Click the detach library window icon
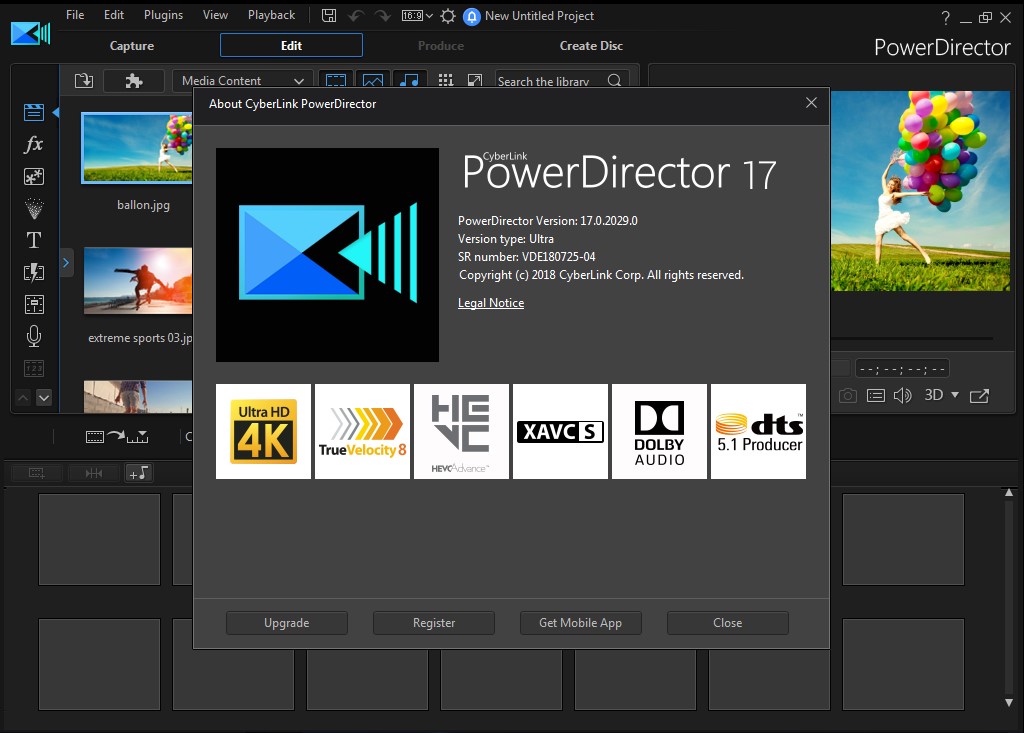The width and height of the screenshot is (1024, 733). click(x=475, y=80)
